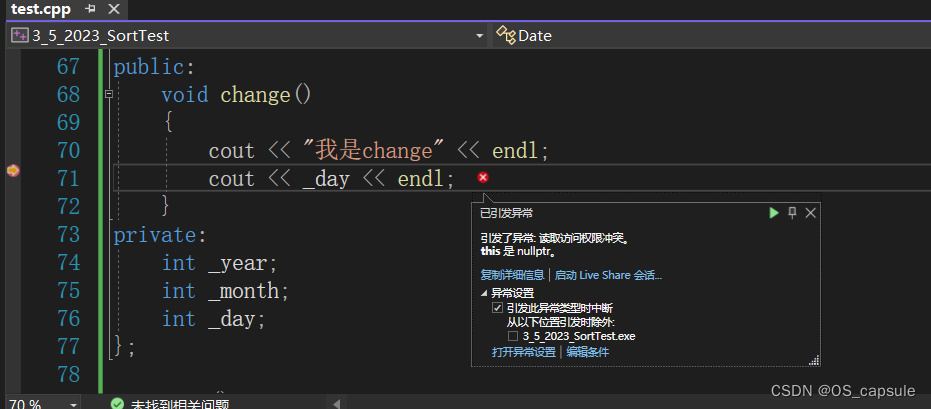Close the test.cpp tab
Image resolution: width=931 pixels, height=409 pixels.
[113, 9]
